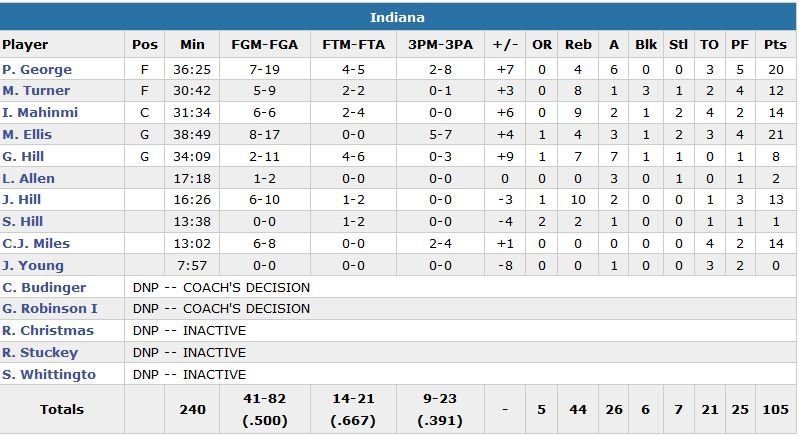Click the Reb column header
Screen dimensions: 799x436
click(x=578, y=45)
